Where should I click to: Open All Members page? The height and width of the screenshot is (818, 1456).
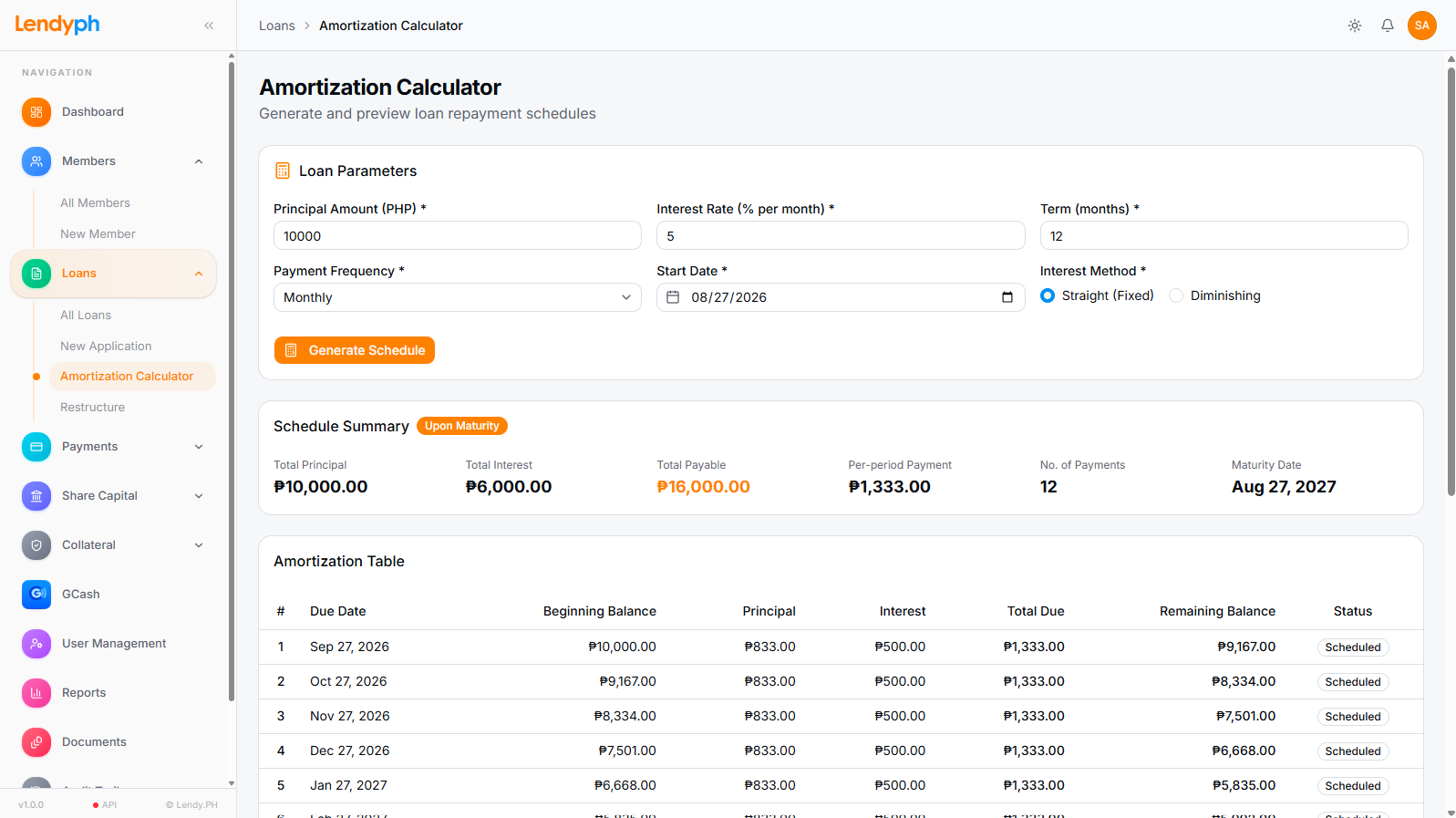pos(95,203)
